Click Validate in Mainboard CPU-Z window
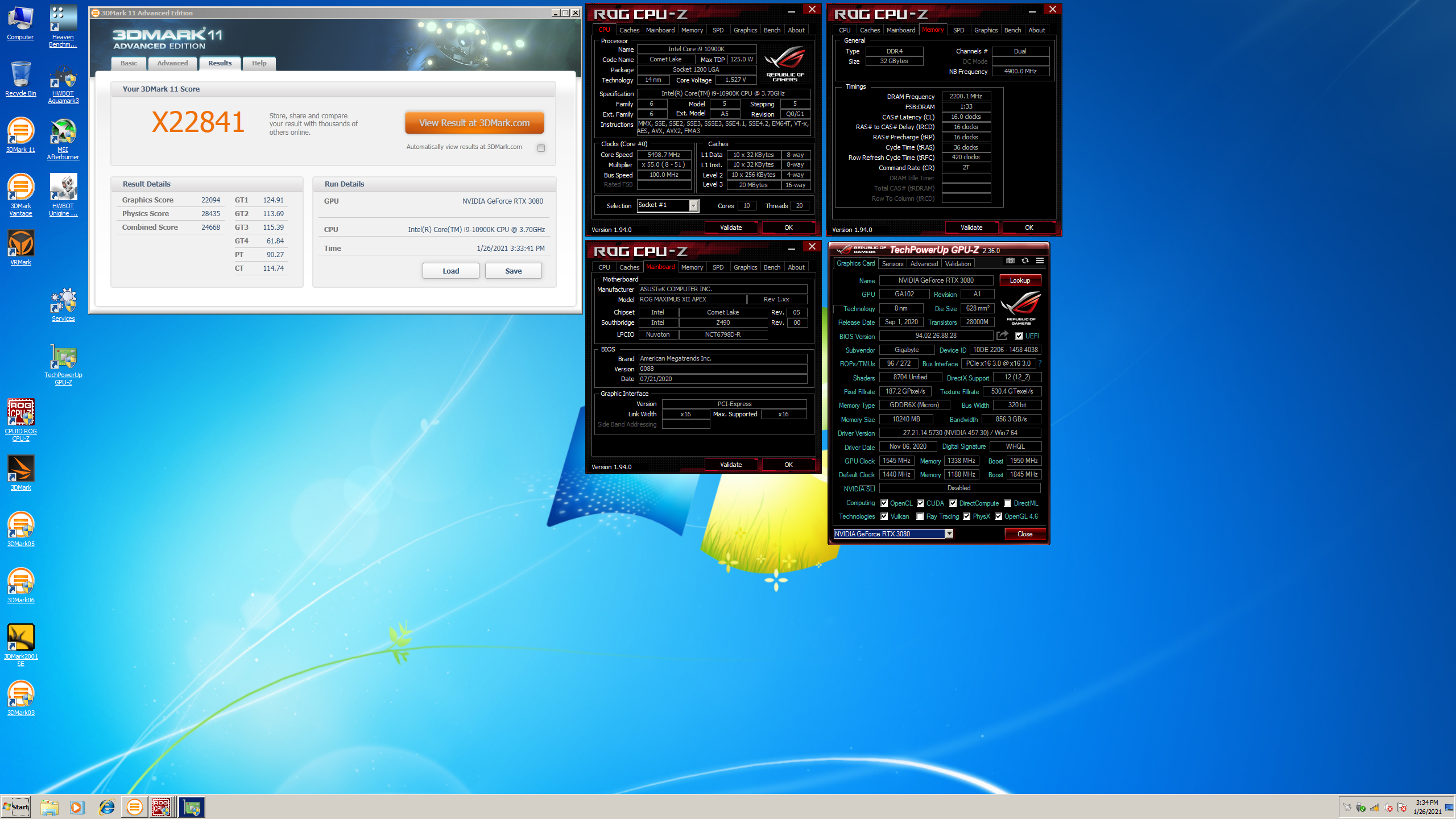This screenshot has width=1456, height=819. click(731, 465)
